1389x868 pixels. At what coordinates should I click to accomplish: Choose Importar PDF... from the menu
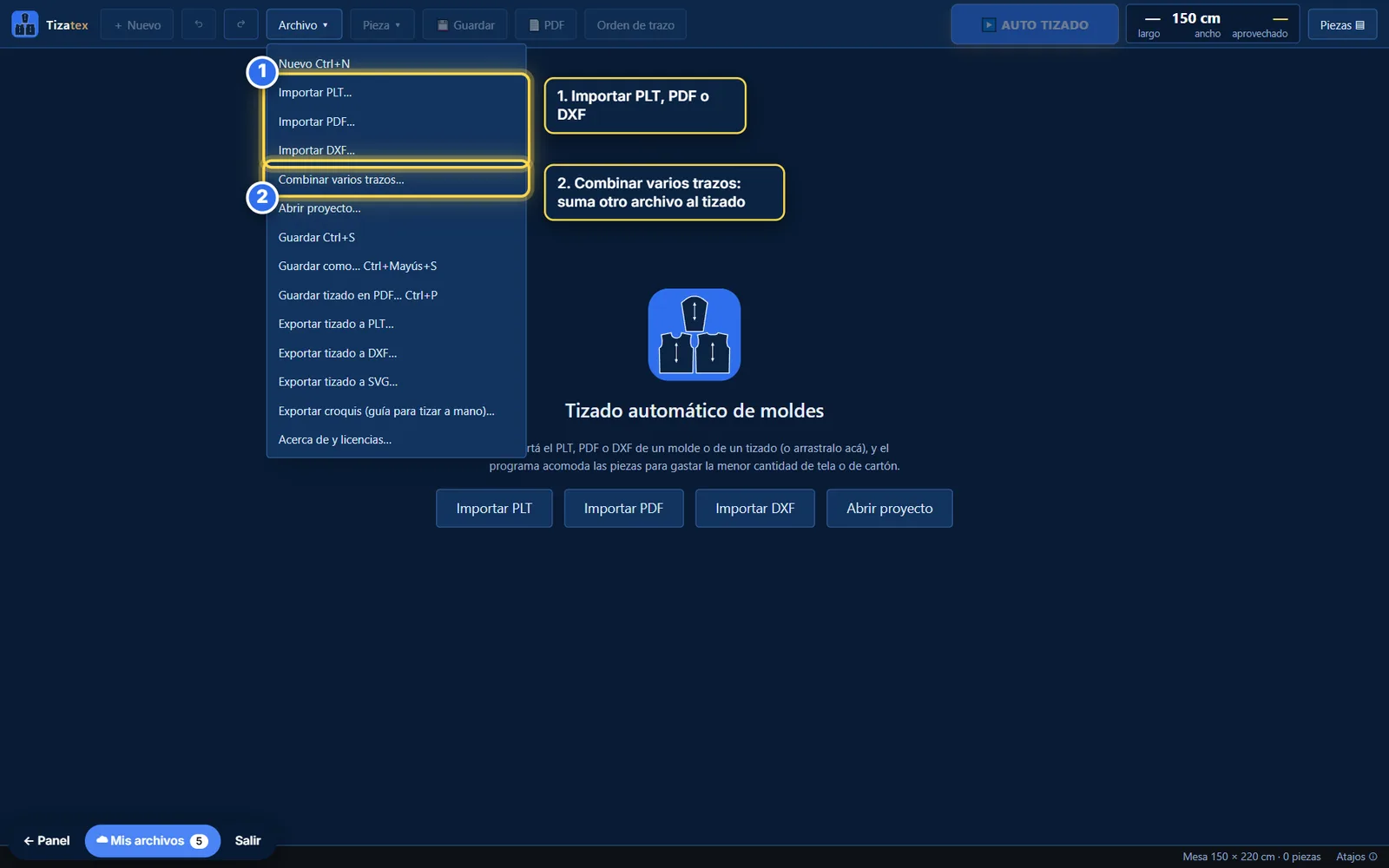[x=396, y=122]
